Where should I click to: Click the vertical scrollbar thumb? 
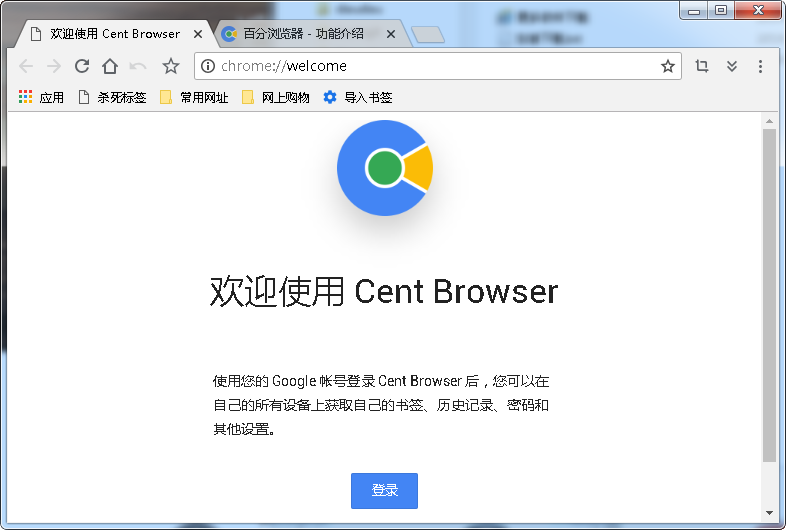click(769, 295)
